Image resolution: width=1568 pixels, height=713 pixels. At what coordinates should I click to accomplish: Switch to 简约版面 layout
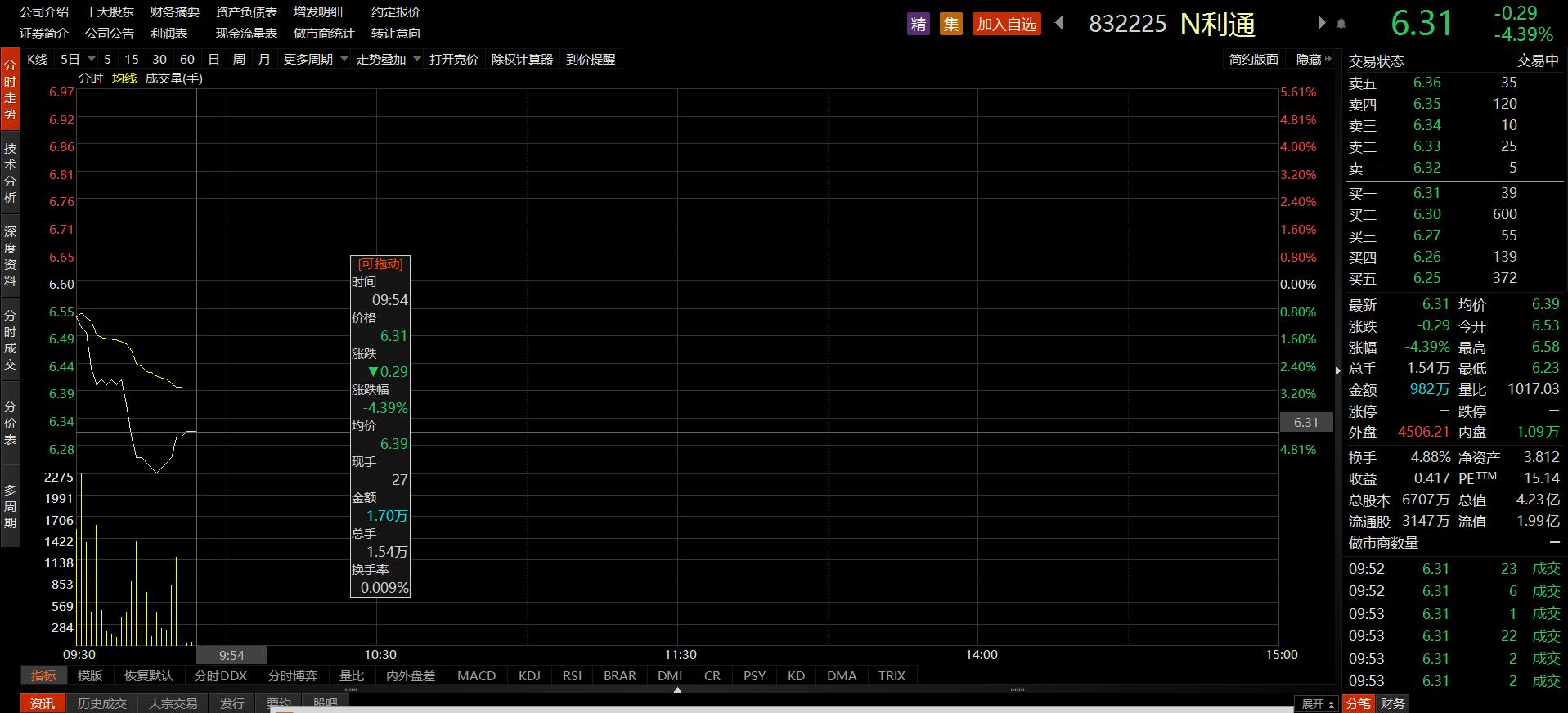(1254, 59)
